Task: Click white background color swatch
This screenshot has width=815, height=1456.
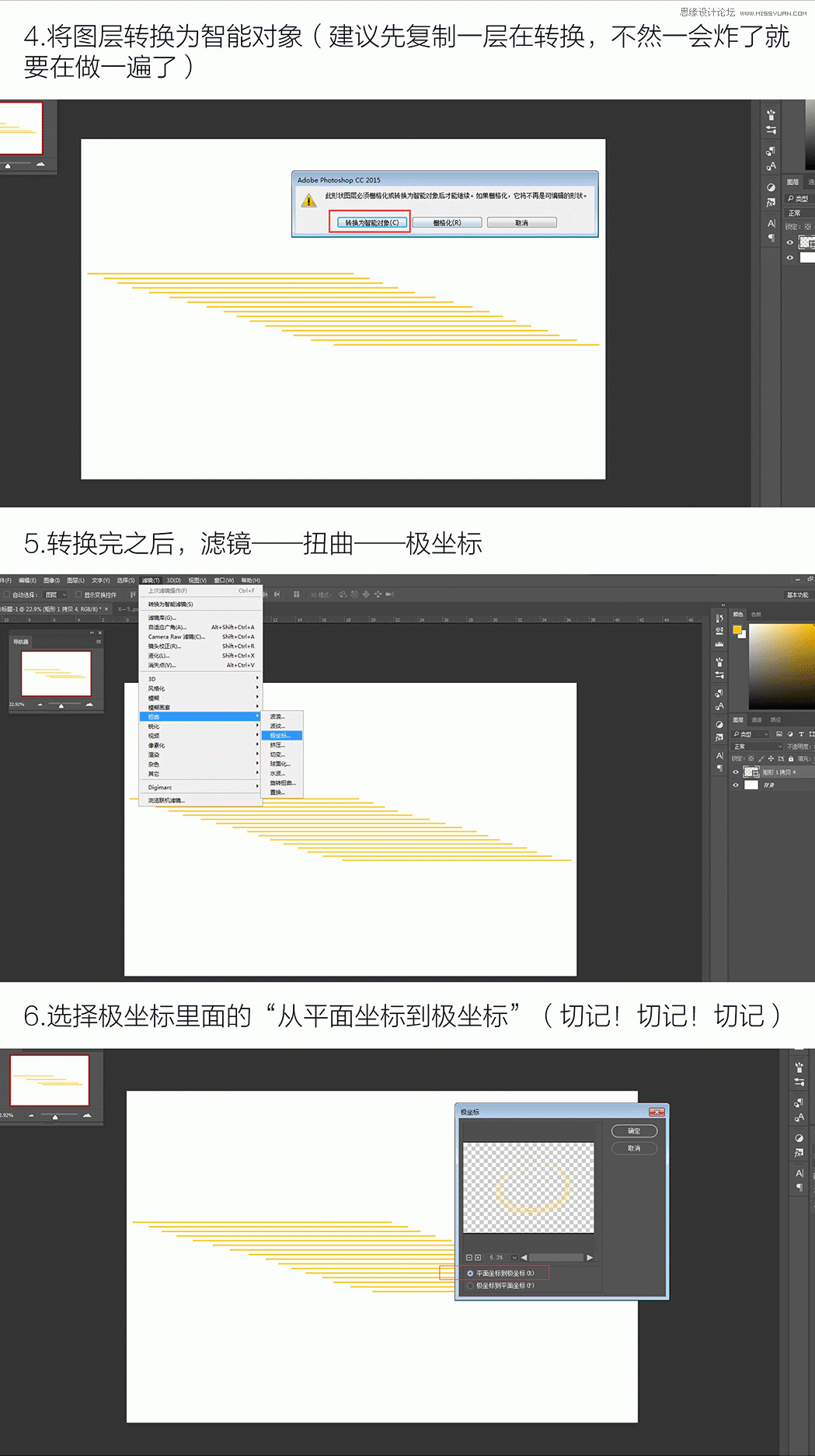Action: (744, 636)
